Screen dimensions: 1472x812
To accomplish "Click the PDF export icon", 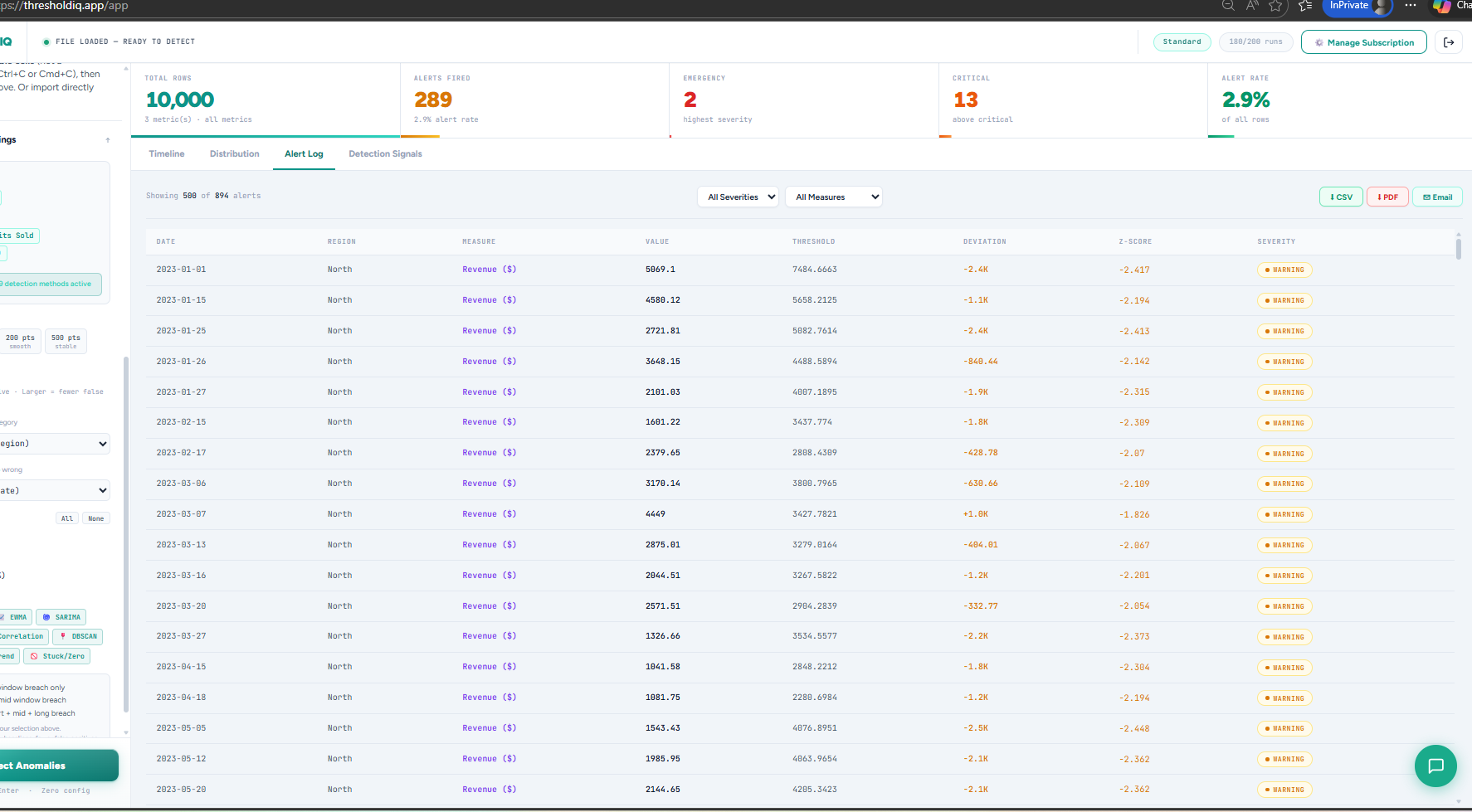I will point(1377,197).
